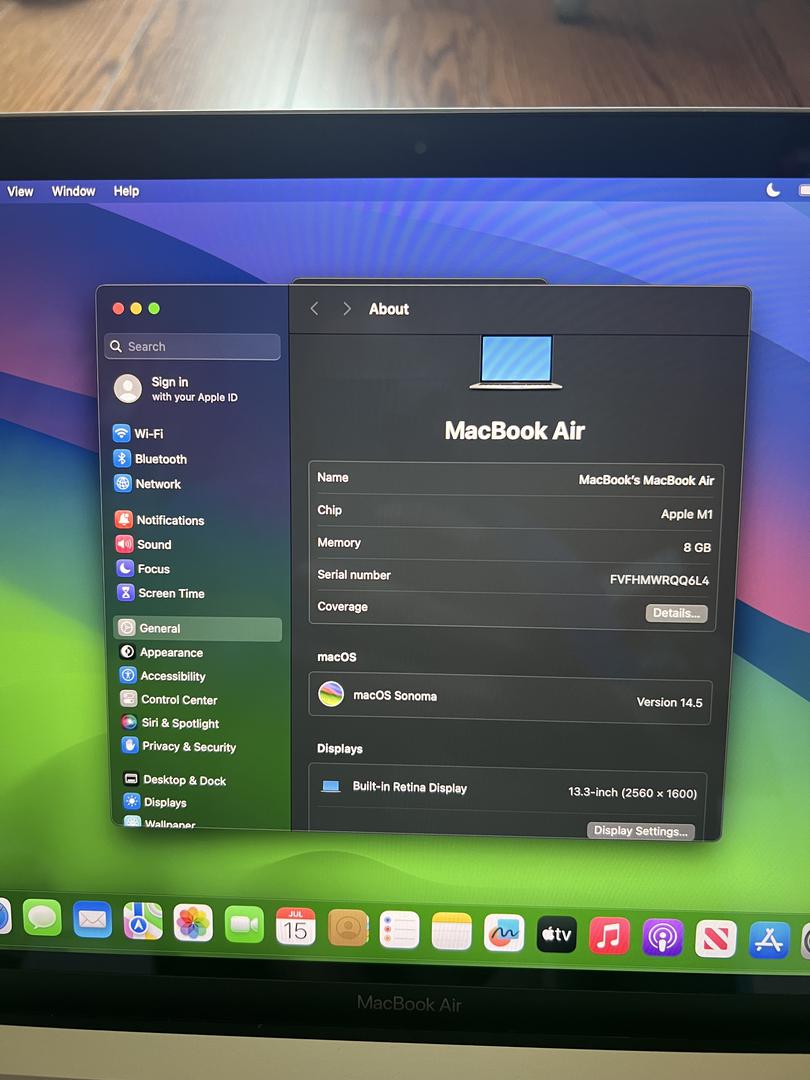Image resolution: width=810 pixels, height=1080 pixels.
Task: Launch Notes from the Dock
Action: click(x=452, y=931)
